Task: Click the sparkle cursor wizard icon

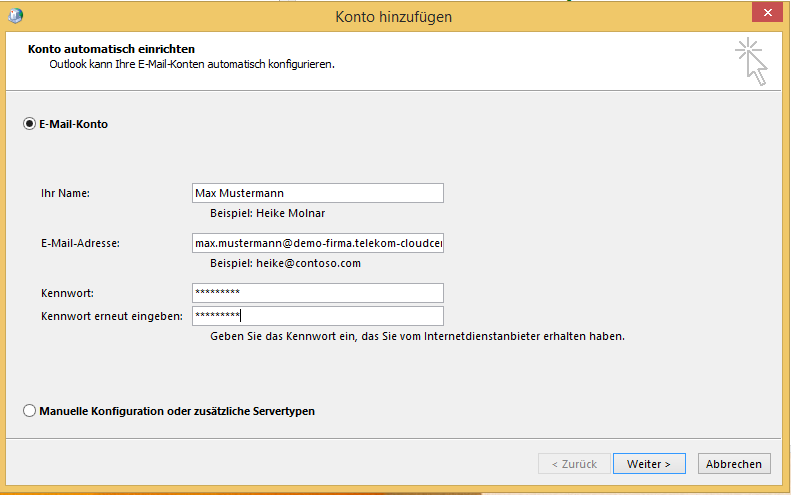Action: [x=751, y=61]
